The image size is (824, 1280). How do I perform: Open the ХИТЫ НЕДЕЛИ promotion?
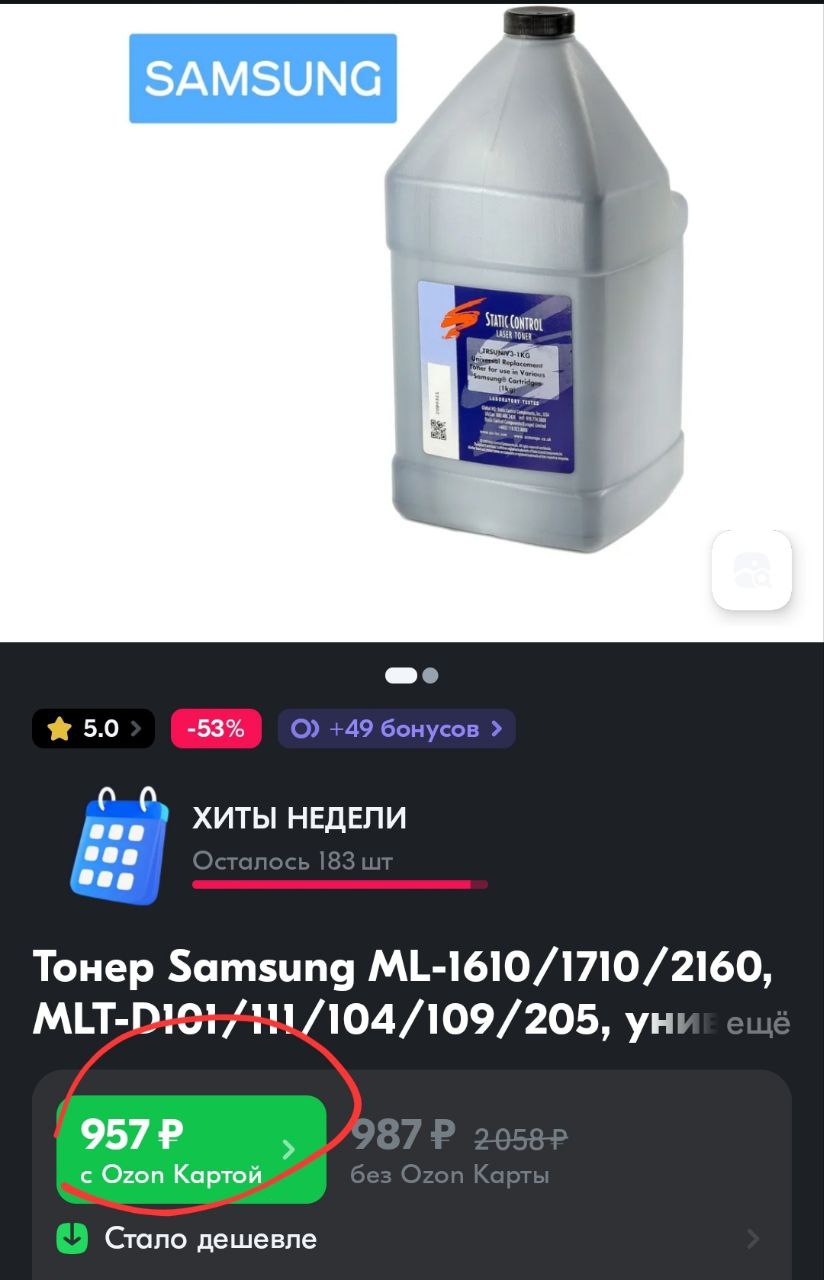(300, 818)
